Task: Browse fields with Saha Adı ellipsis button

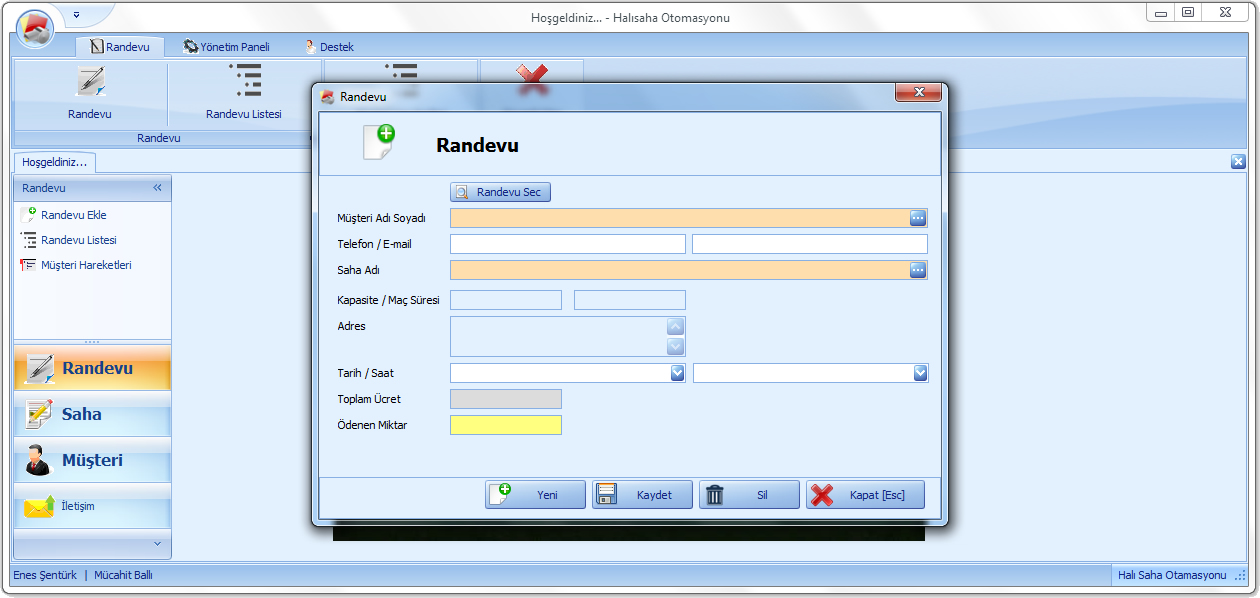Action: (917, 270)
